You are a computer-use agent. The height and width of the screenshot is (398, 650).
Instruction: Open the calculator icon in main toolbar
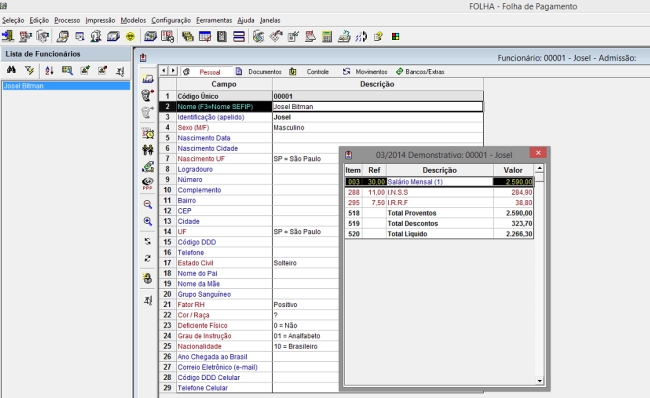327,36
